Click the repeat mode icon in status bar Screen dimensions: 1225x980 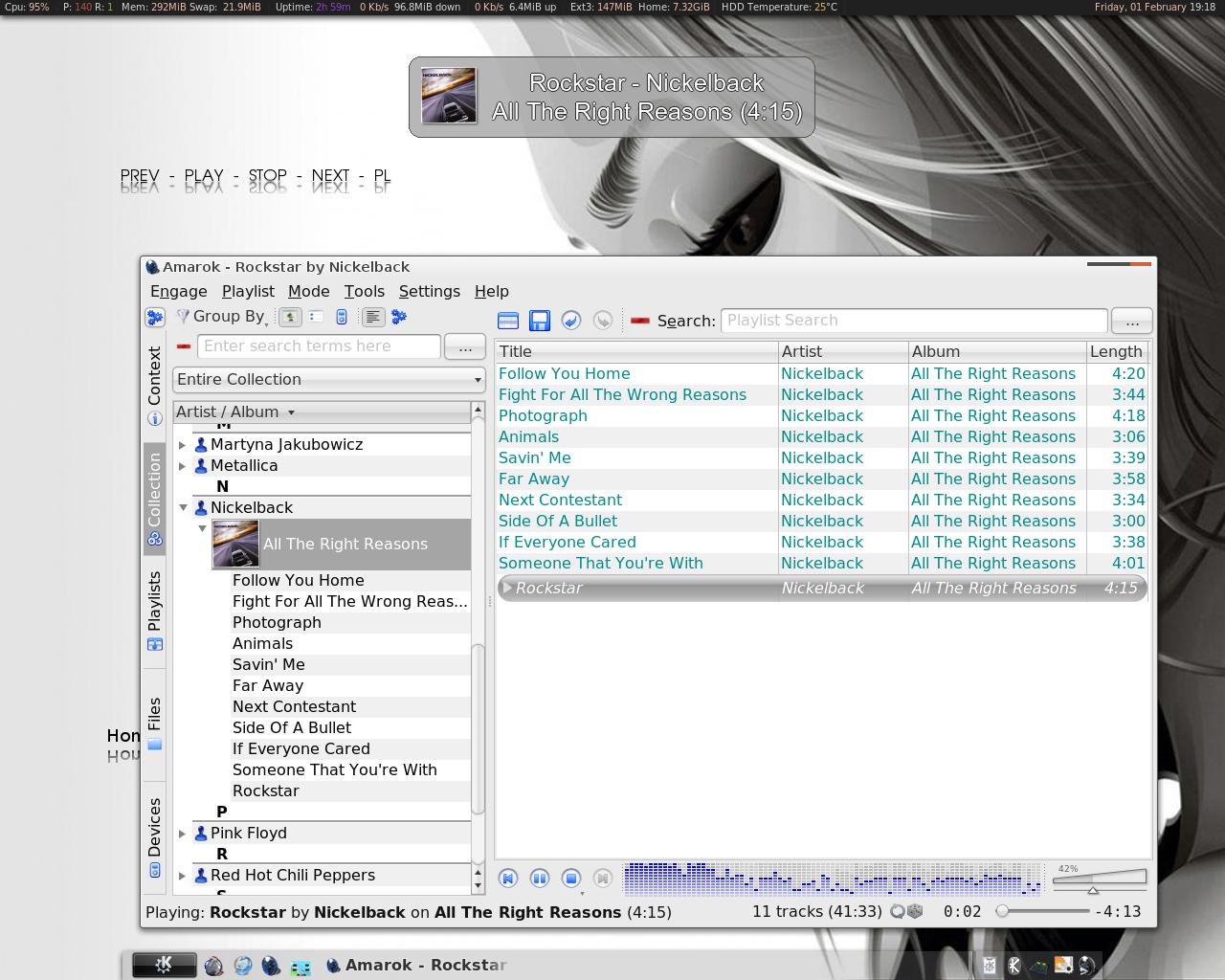898,912
